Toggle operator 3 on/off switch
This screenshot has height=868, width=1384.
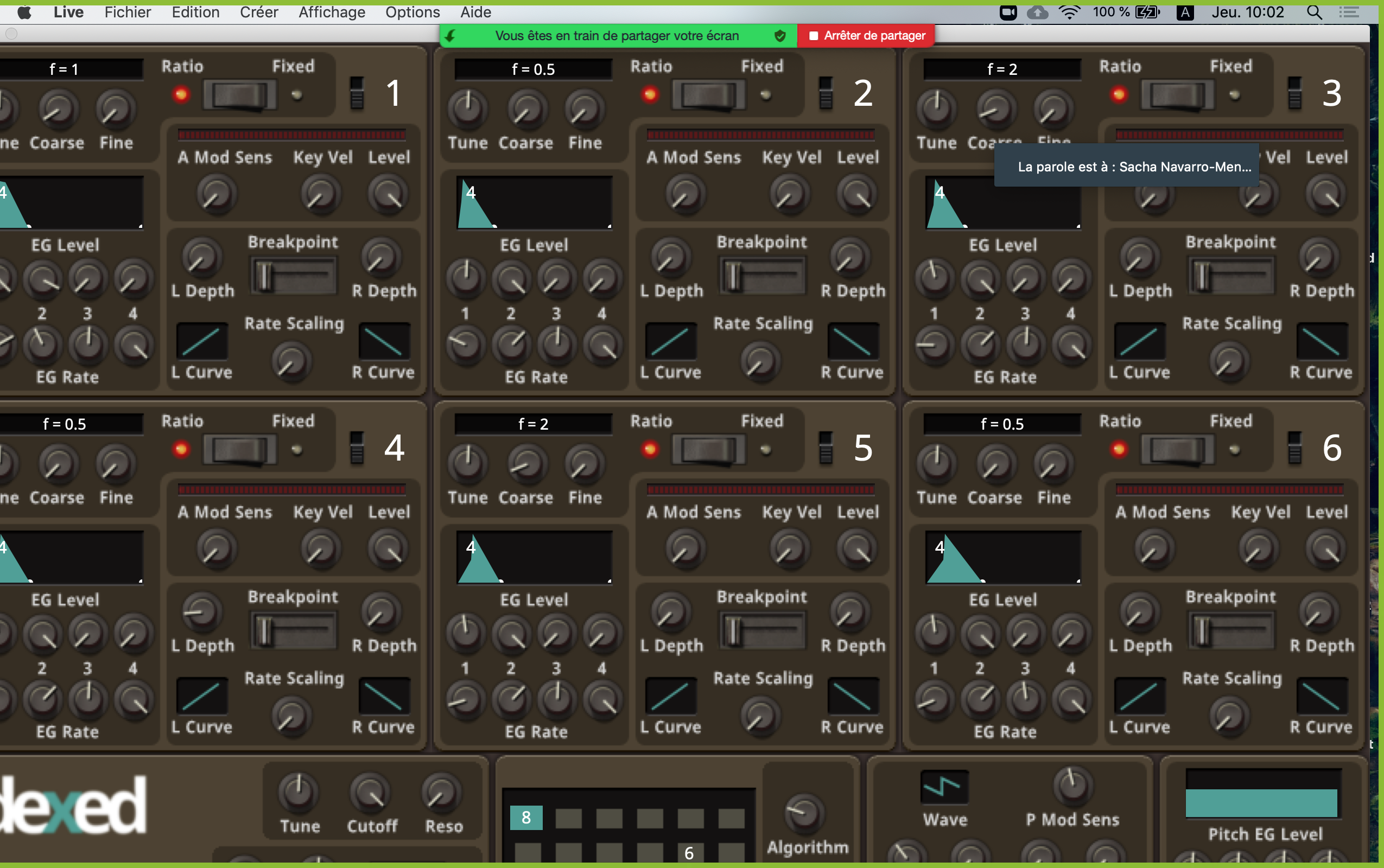1294,93
